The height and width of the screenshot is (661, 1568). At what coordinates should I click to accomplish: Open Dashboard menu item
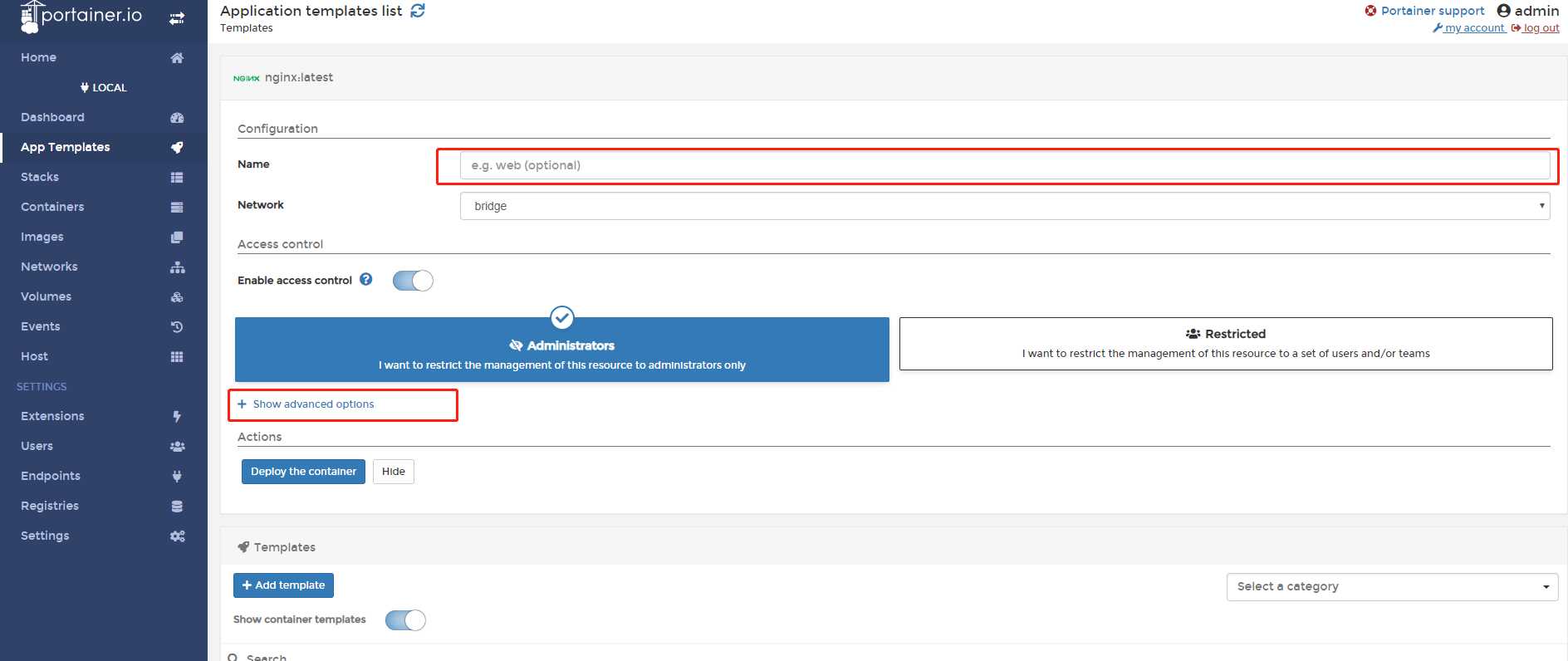[103, 117]
